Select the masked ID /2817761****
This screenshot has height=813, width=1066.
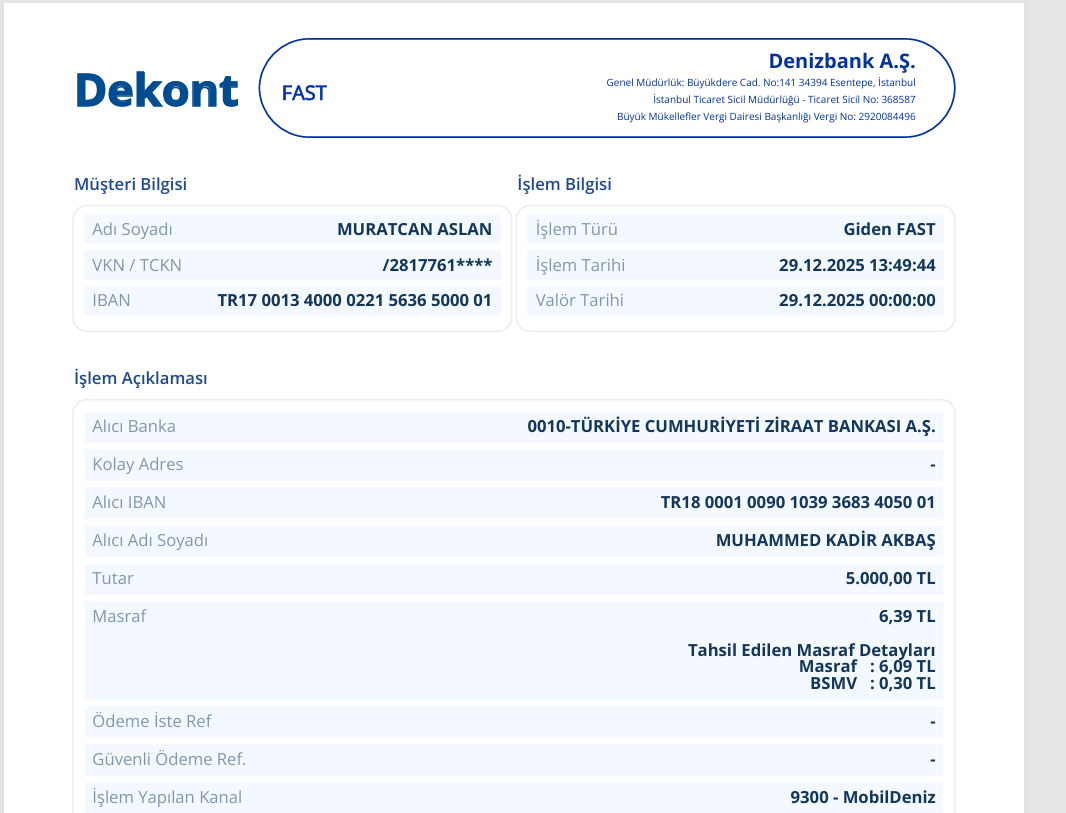[x=437, y=265]
